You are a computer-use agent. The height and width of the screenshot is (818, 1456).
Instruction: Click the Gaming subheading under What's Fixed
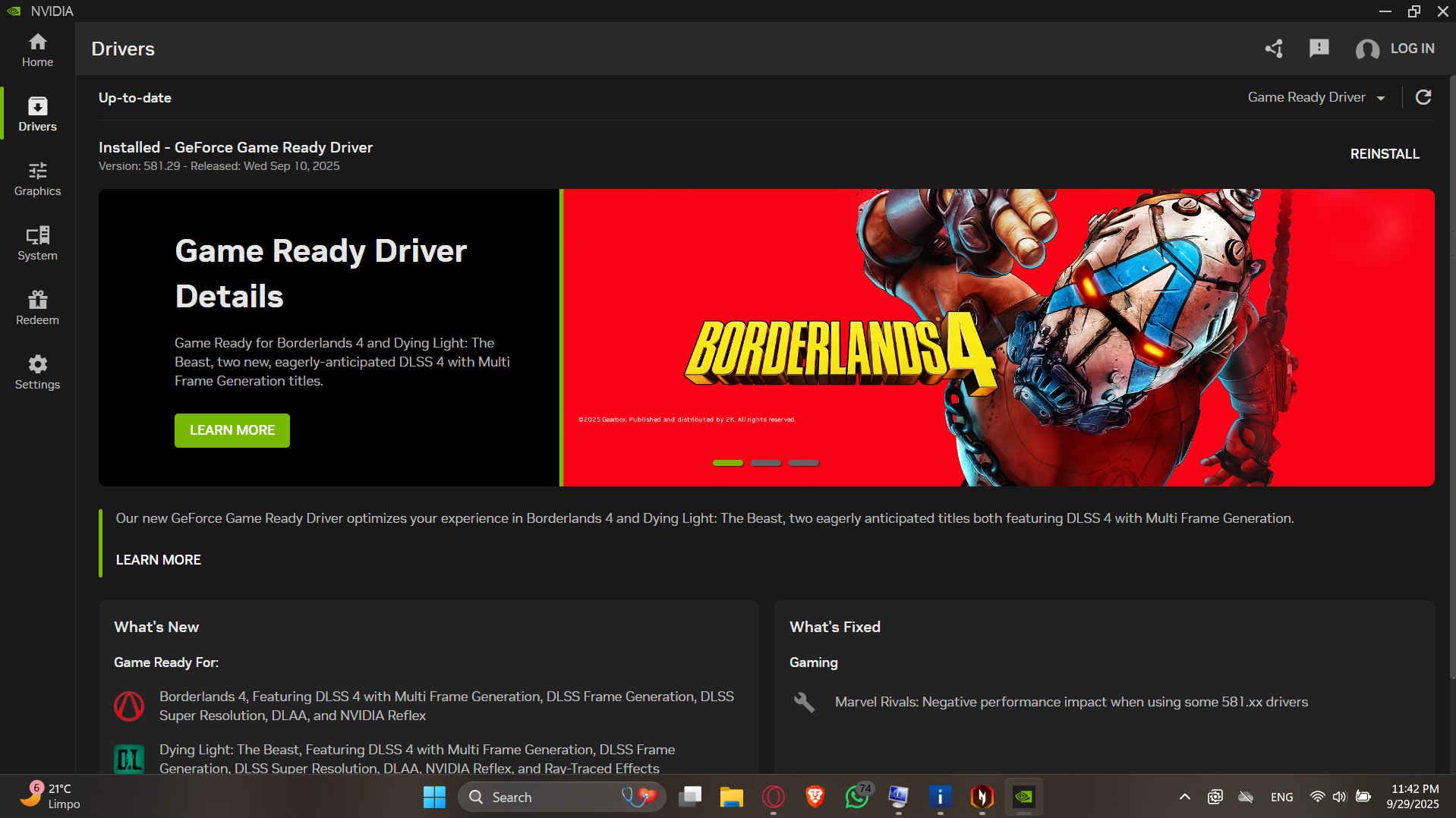pos(814,662)
